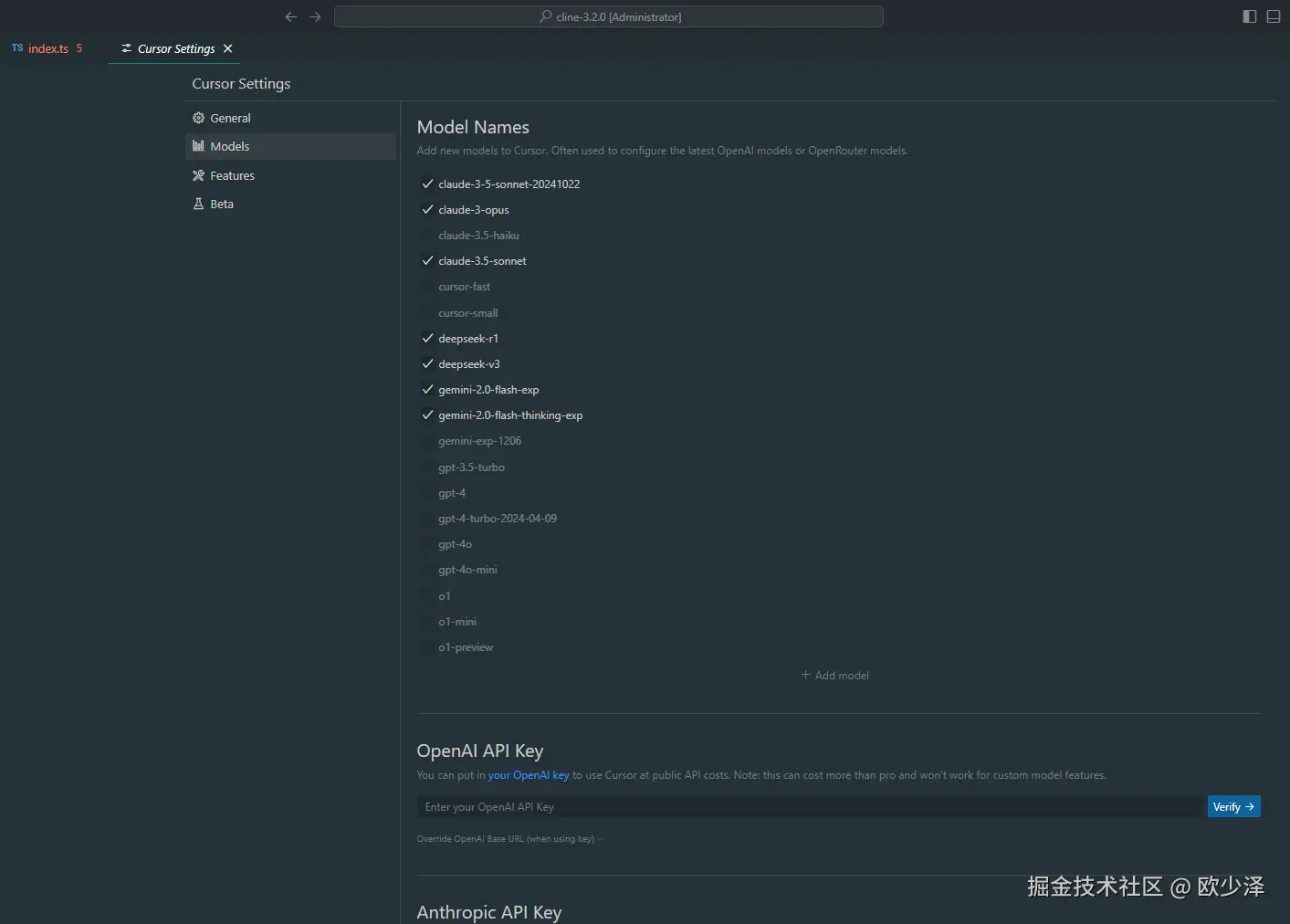Toggle primary sidebar layout icon

click(1250, 16)
